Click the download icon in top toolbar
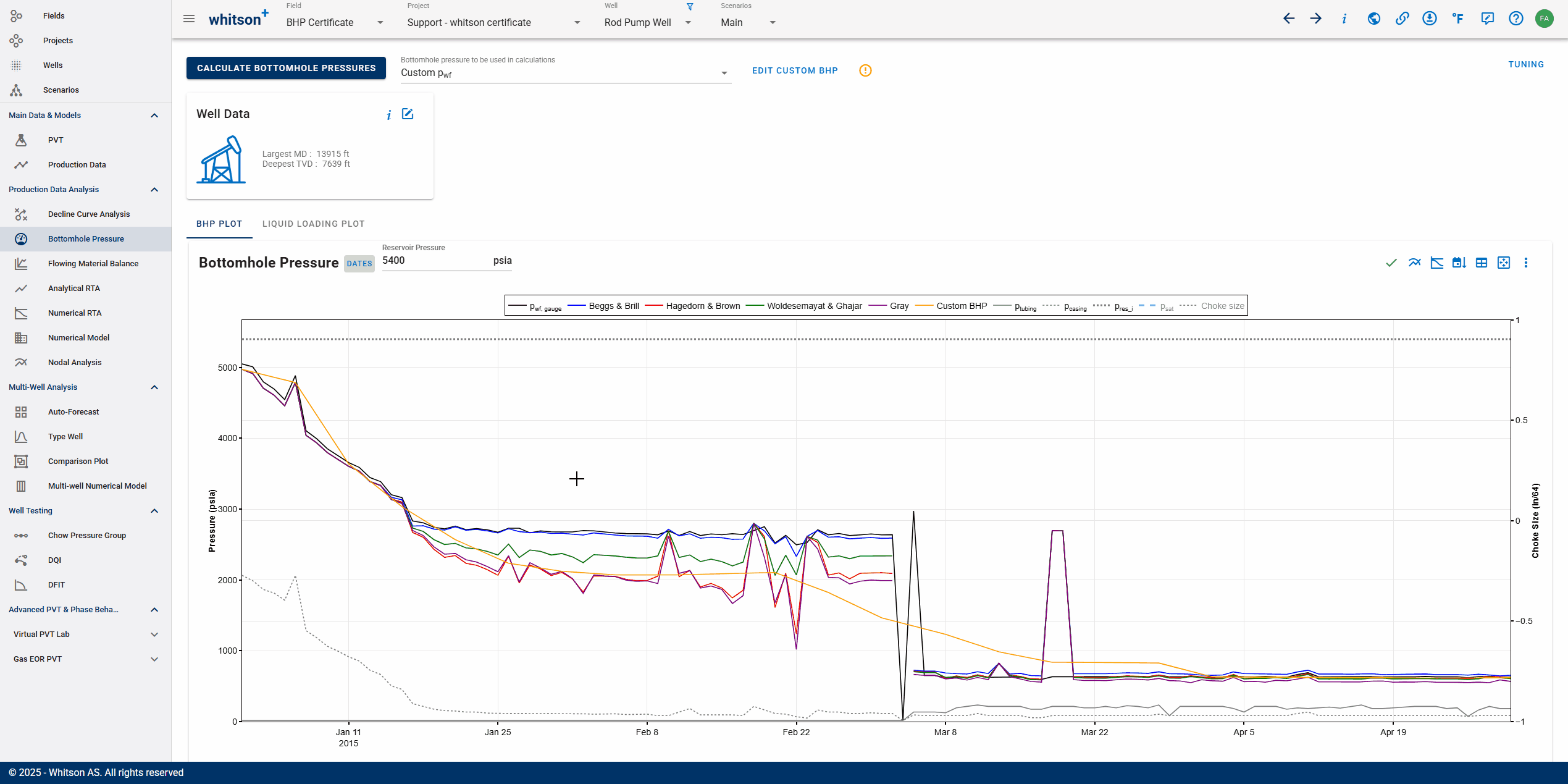 coord(1429,19)
